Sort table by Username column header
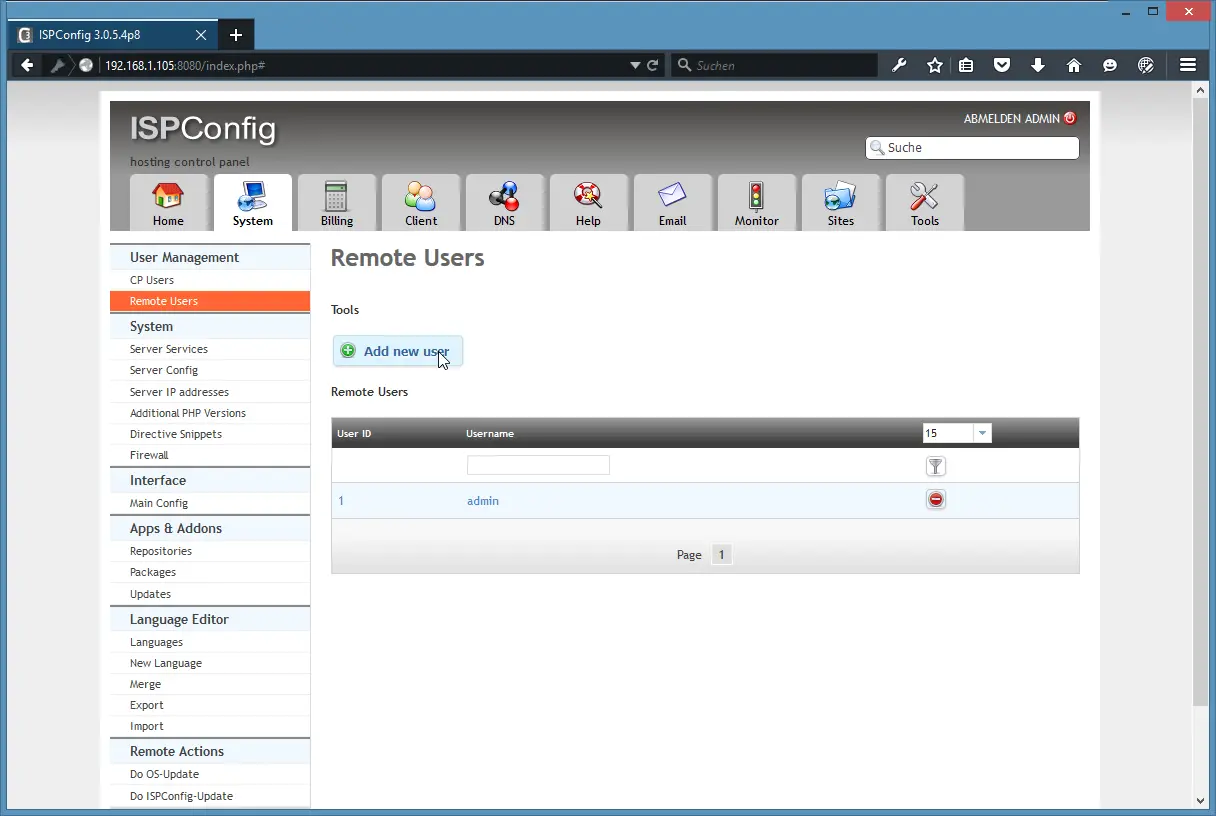 click(x=490, y=434)
